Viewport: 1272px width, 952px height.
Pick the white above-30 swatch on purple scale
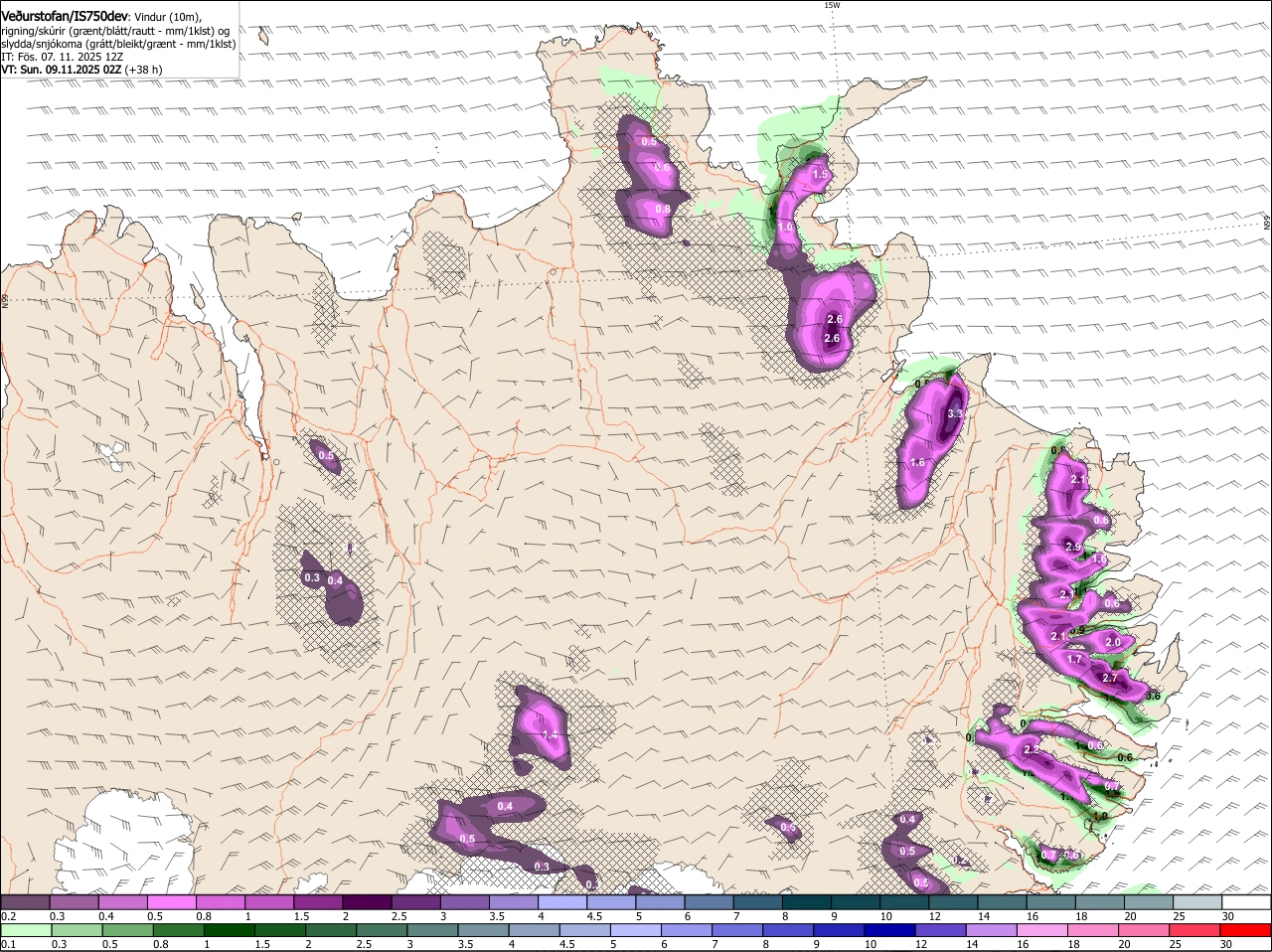[1247, 902]
